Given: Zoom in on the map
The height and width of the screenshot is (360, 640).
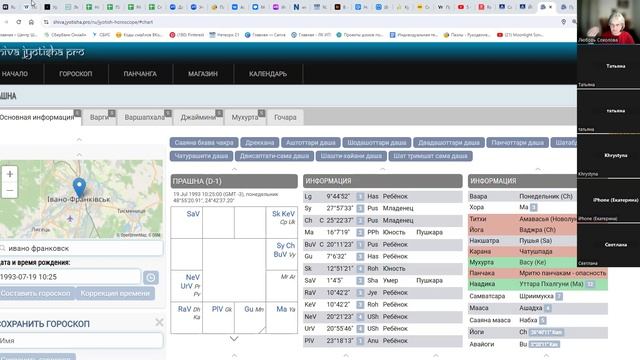Looking at the screenshot, I should coord(10,174).
